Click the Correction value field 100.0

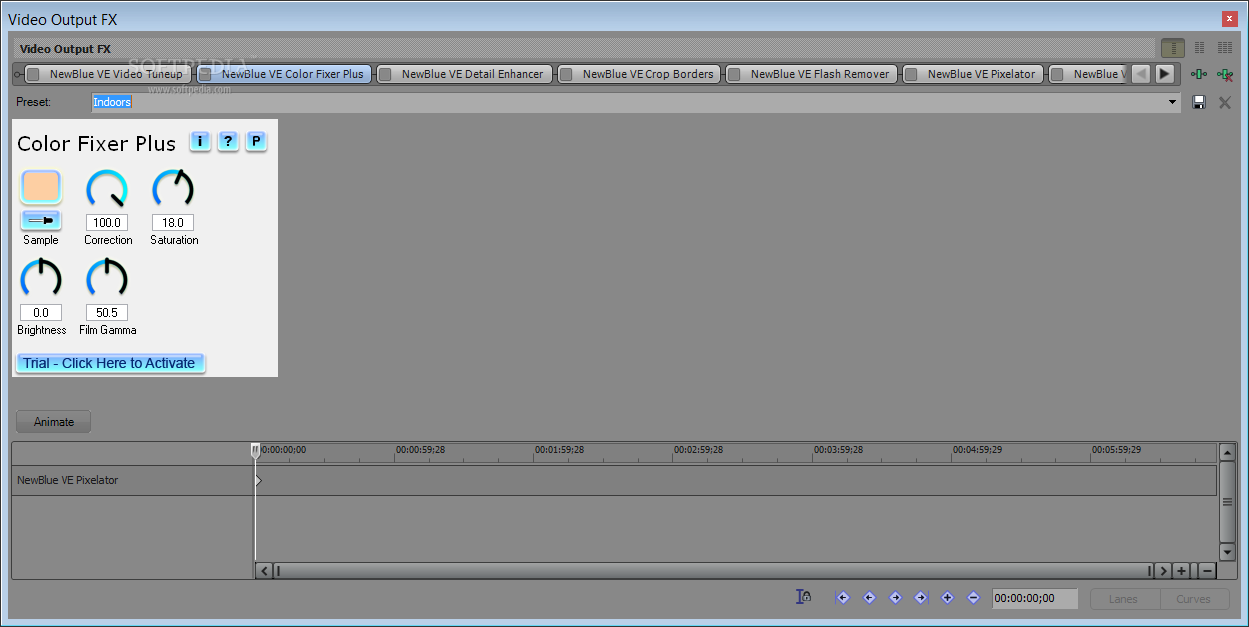107,222
